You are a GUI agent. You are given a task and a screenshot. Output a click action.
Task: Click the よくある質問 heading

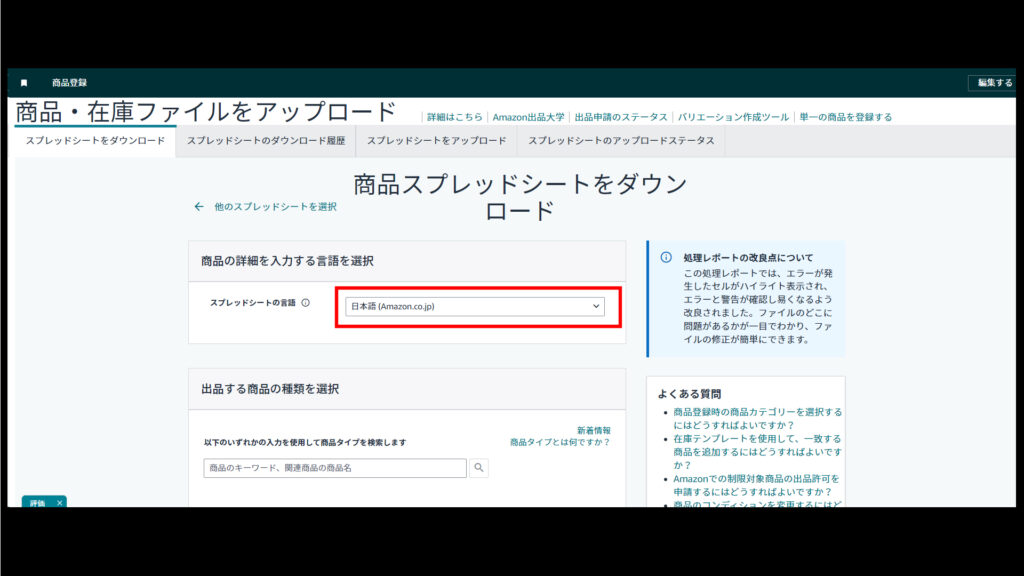pyautogui.click(x=689, y=394)
